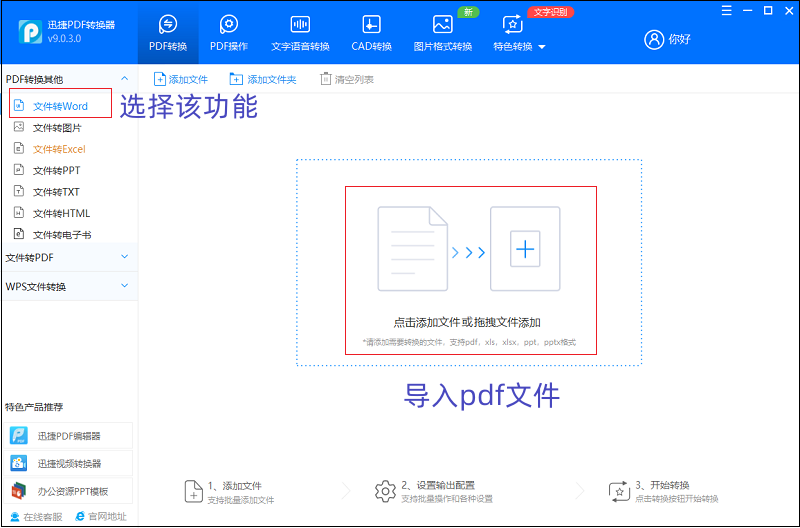800x528 pixels.
Task: Click the 特色产品推荐 heading
Action: point(34,407)
